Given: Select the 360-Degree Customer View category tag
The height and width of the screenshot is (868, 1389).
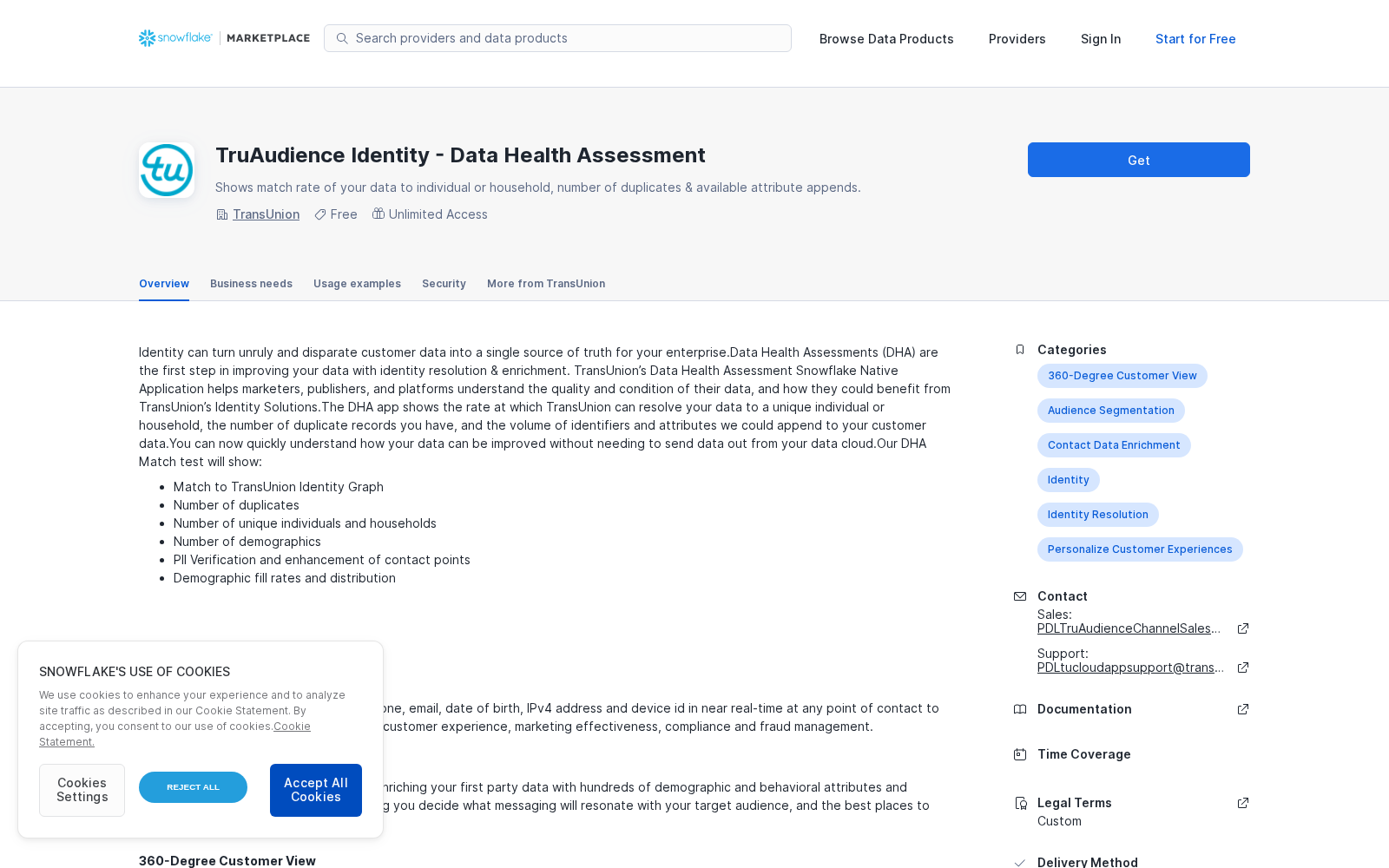Looking at the screenshot, I should click(1122, 376).
